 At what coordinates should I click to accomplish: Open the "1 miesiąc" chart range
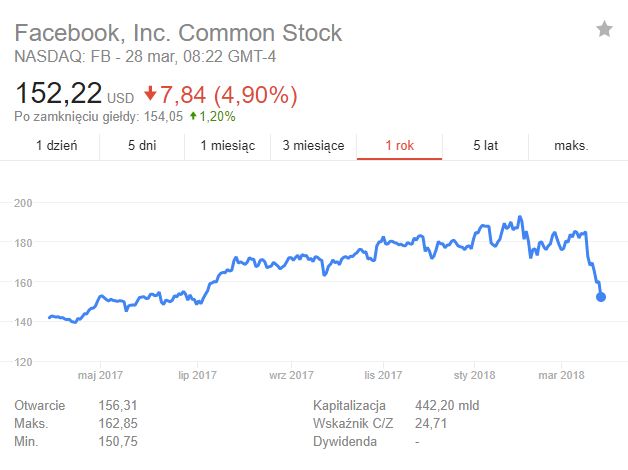point(228,145)
